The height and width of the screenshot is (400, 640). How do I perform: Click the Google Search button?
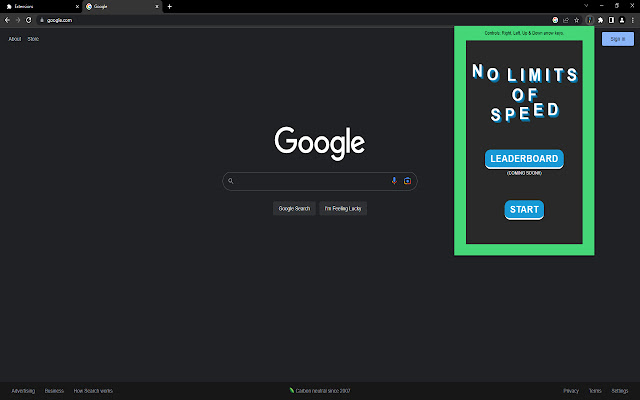click(x=294, y=208)
